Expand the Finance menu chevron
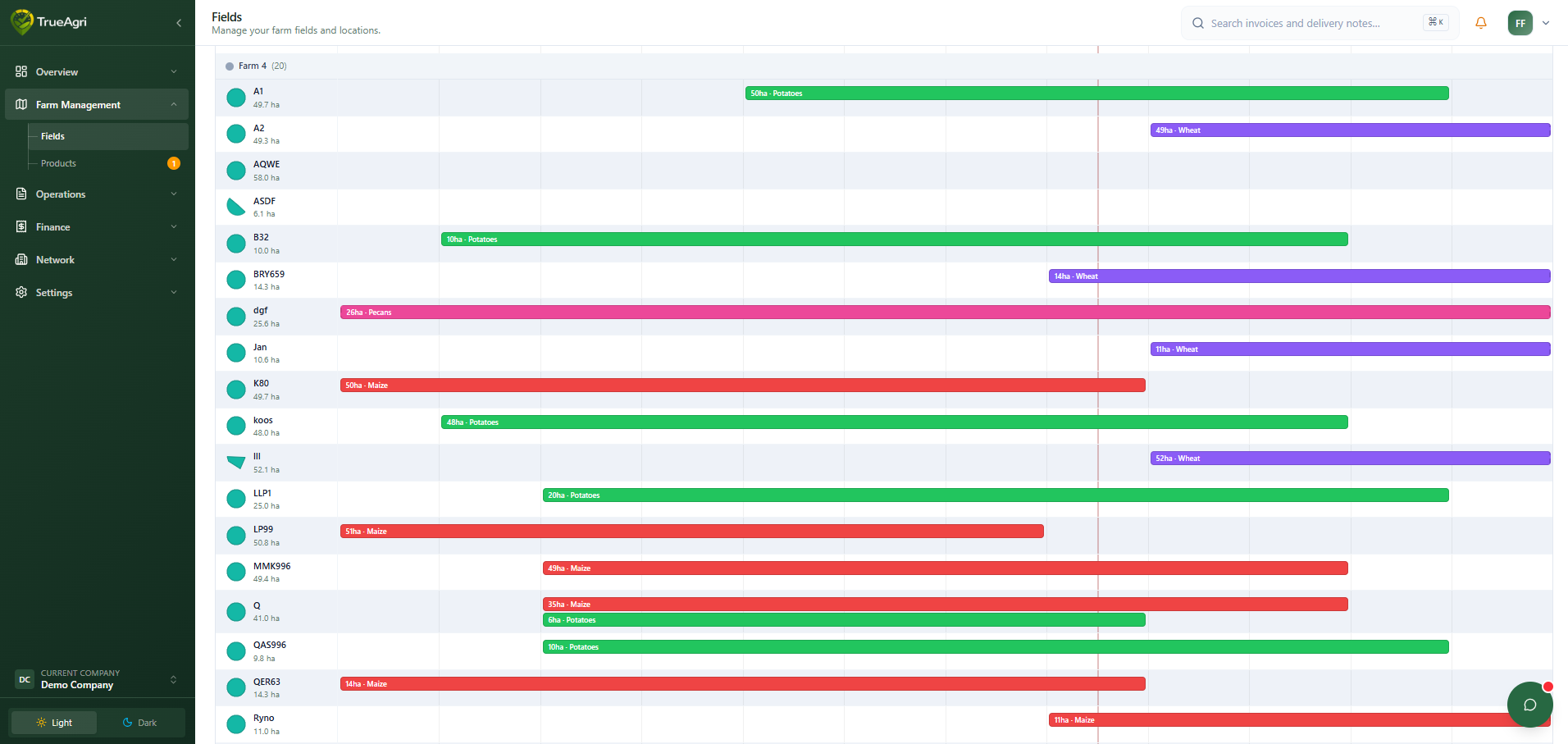 click(x=174, y=226)
